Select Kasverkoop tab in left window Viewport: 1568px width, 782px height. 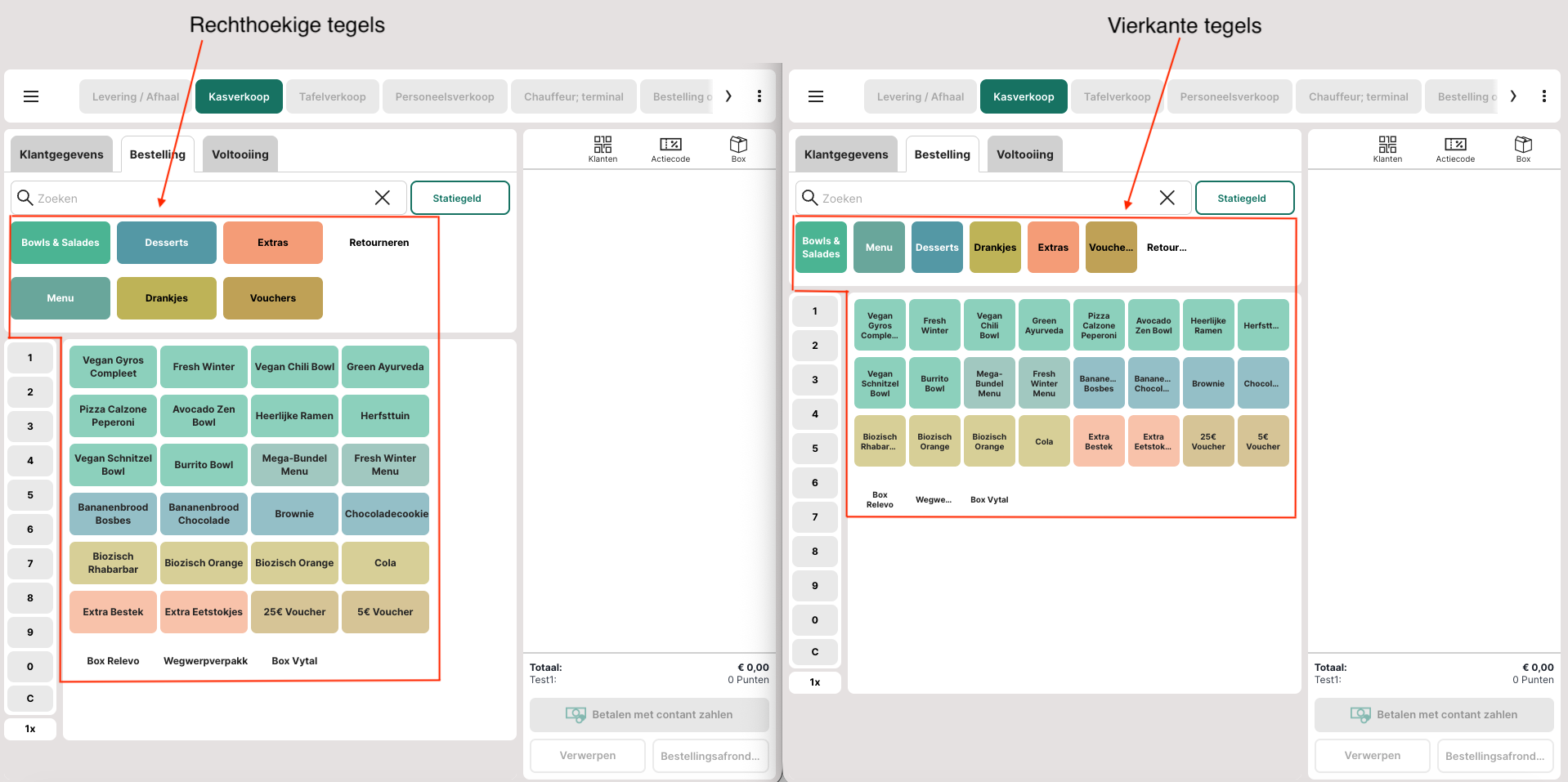tap(239, 96)
